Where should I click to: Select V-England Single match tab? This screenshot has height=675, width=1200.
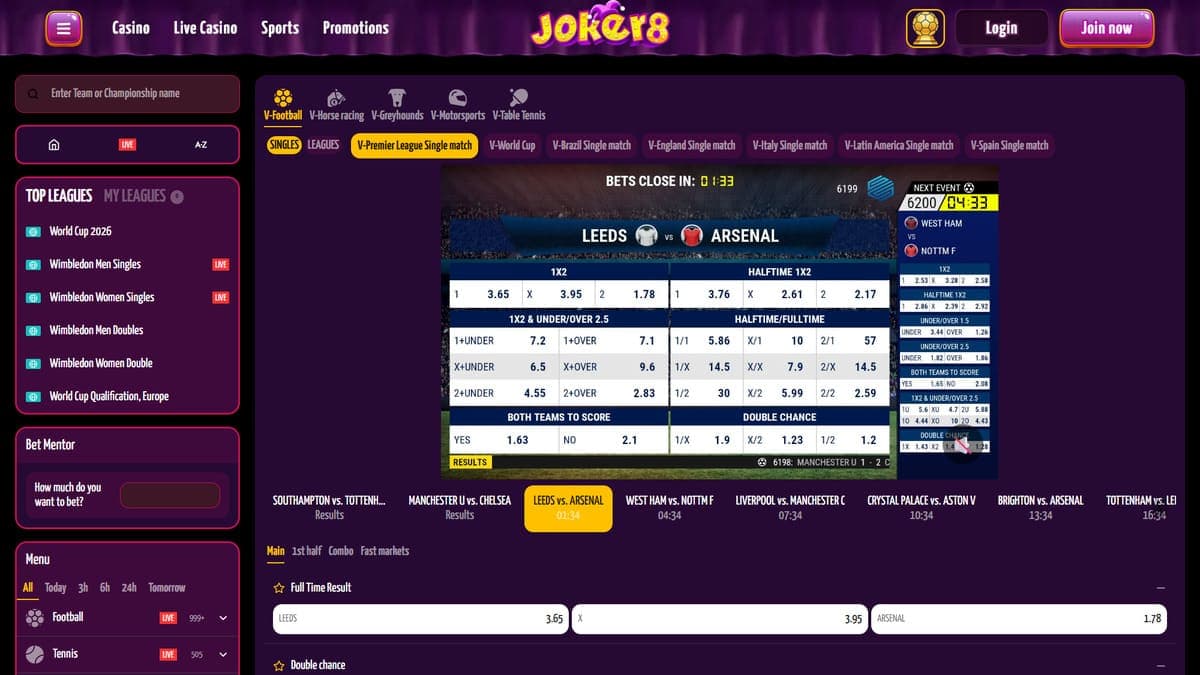pyautogui.click(x=692, y=145)
